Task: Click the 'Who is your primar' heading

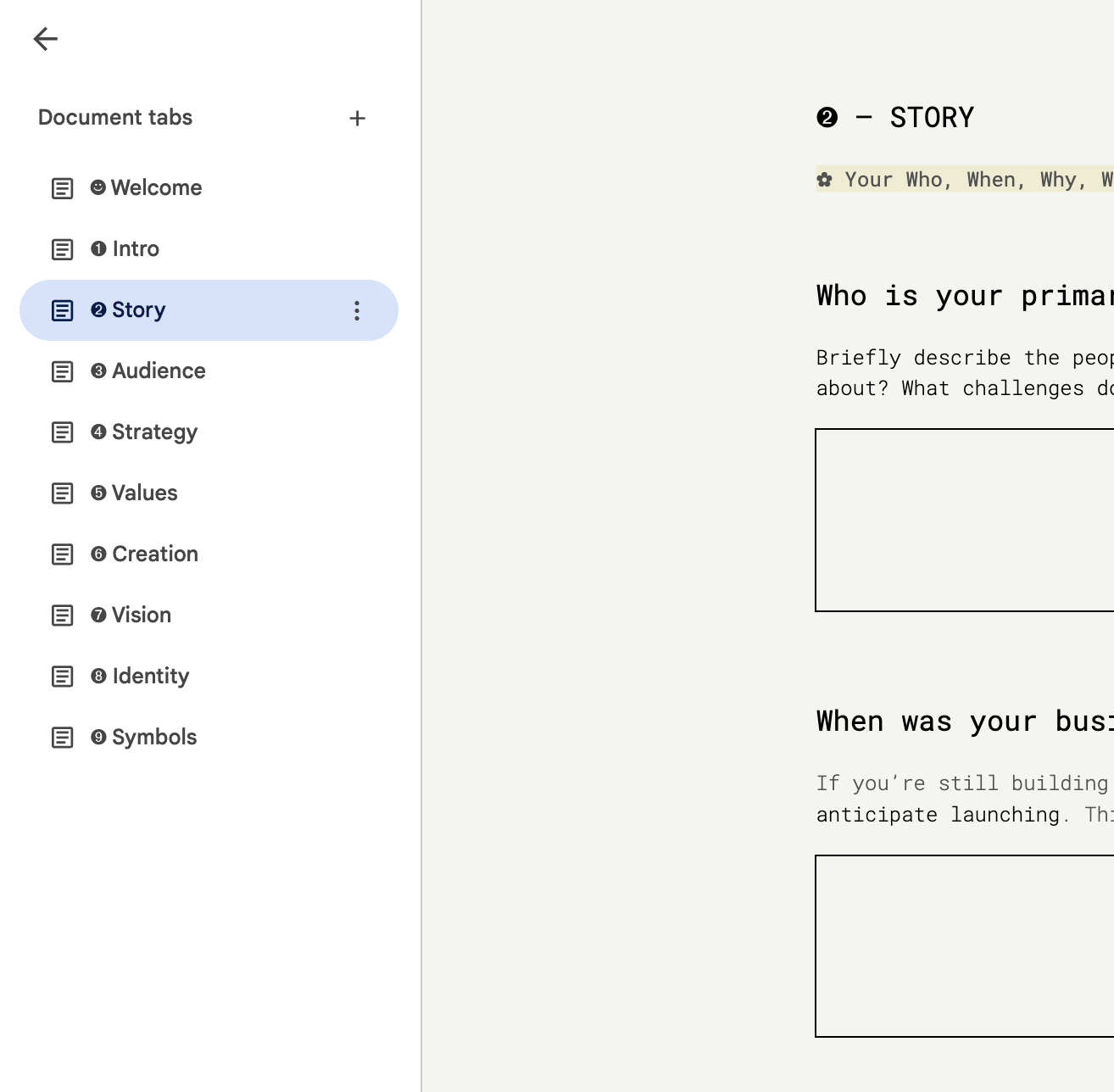Action: point(965,295)
